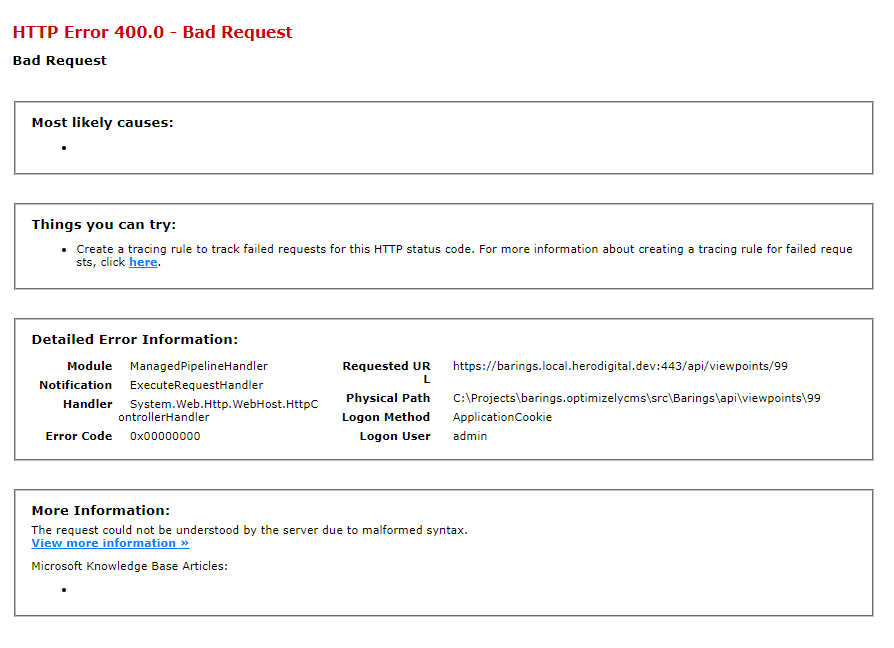
Task: Click the System.Web.Http.WebHost handler value
Action: (223, 404)
